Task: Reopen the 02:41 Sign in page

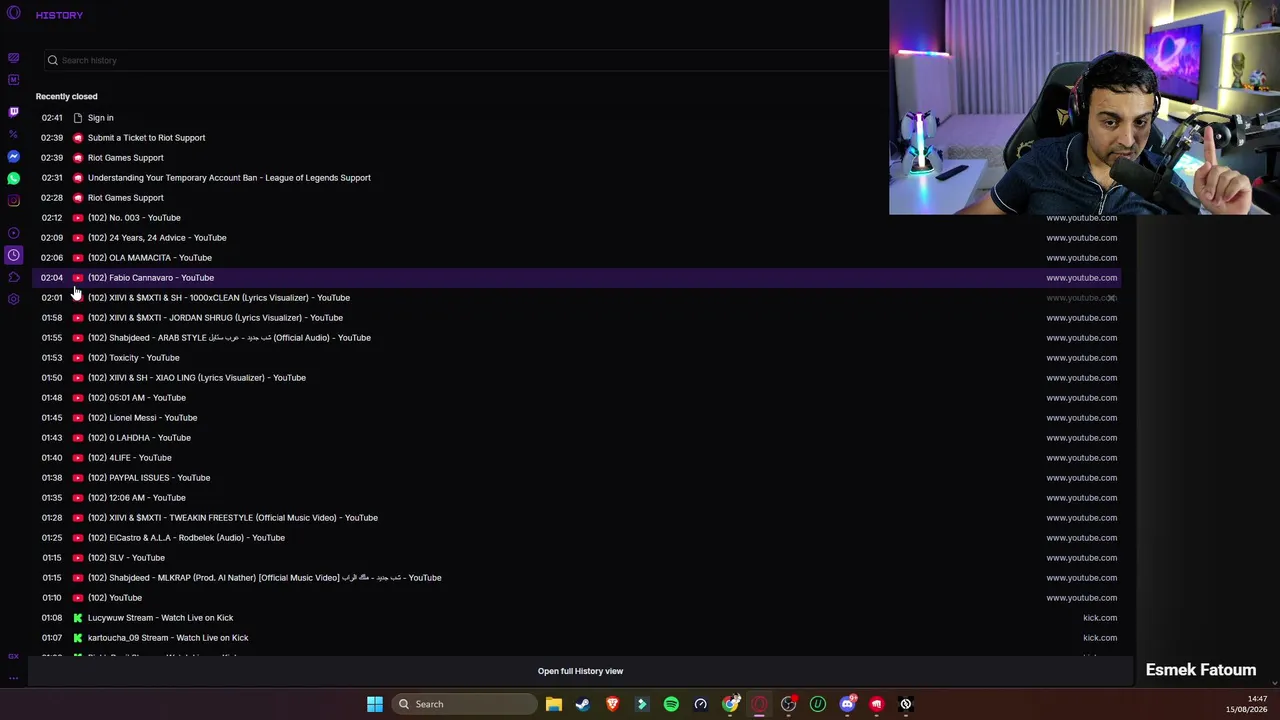Action: [576, 118]
